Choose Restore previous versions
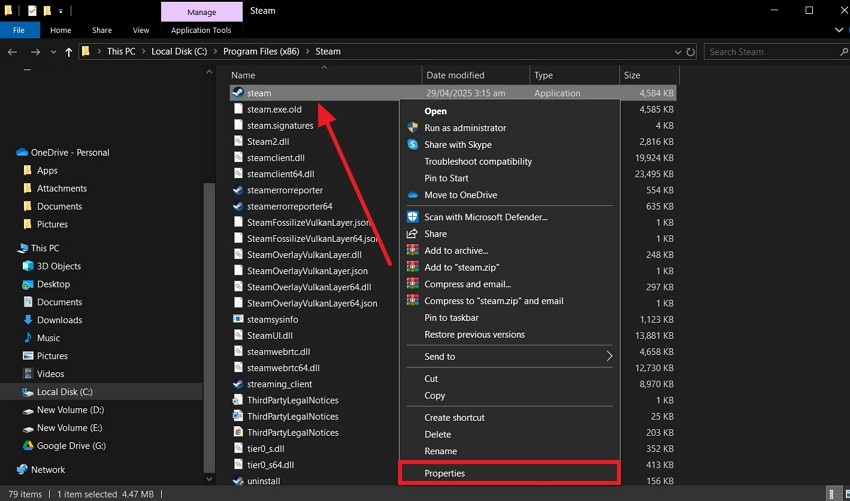Viewport: 850px width, 501px height. coord(474,335)
